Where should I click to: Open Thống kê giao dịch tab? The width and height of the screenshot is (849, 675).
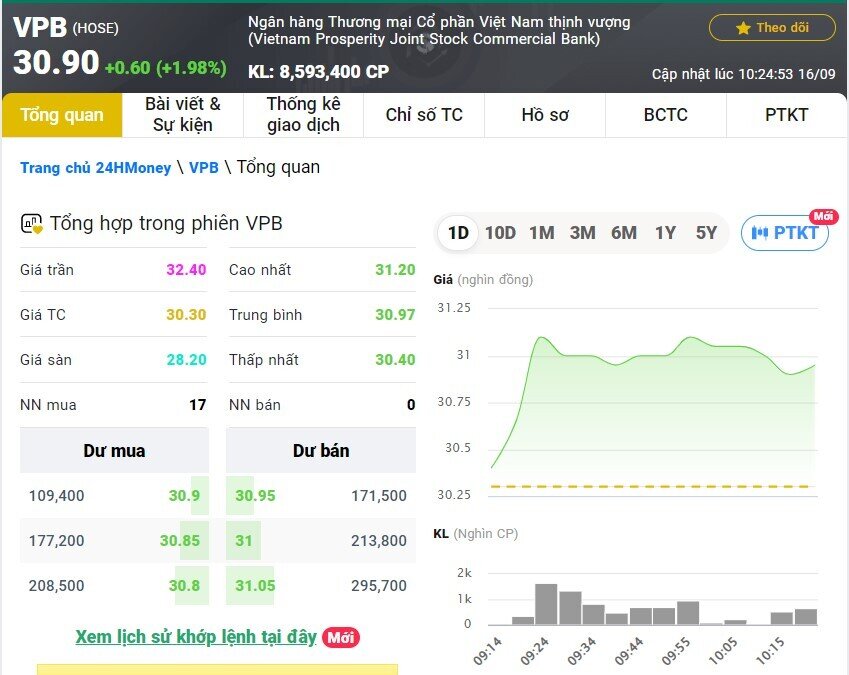[x=303, y=115]
